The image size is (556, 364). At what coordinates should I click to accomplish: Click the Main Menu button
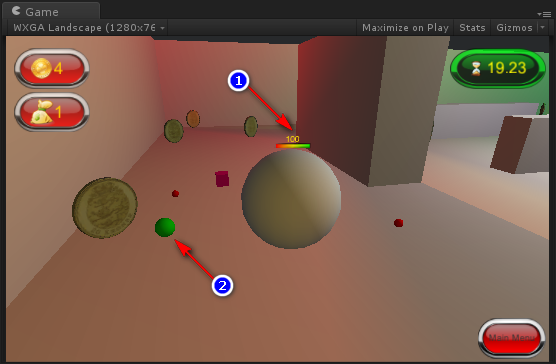(511, 337)
